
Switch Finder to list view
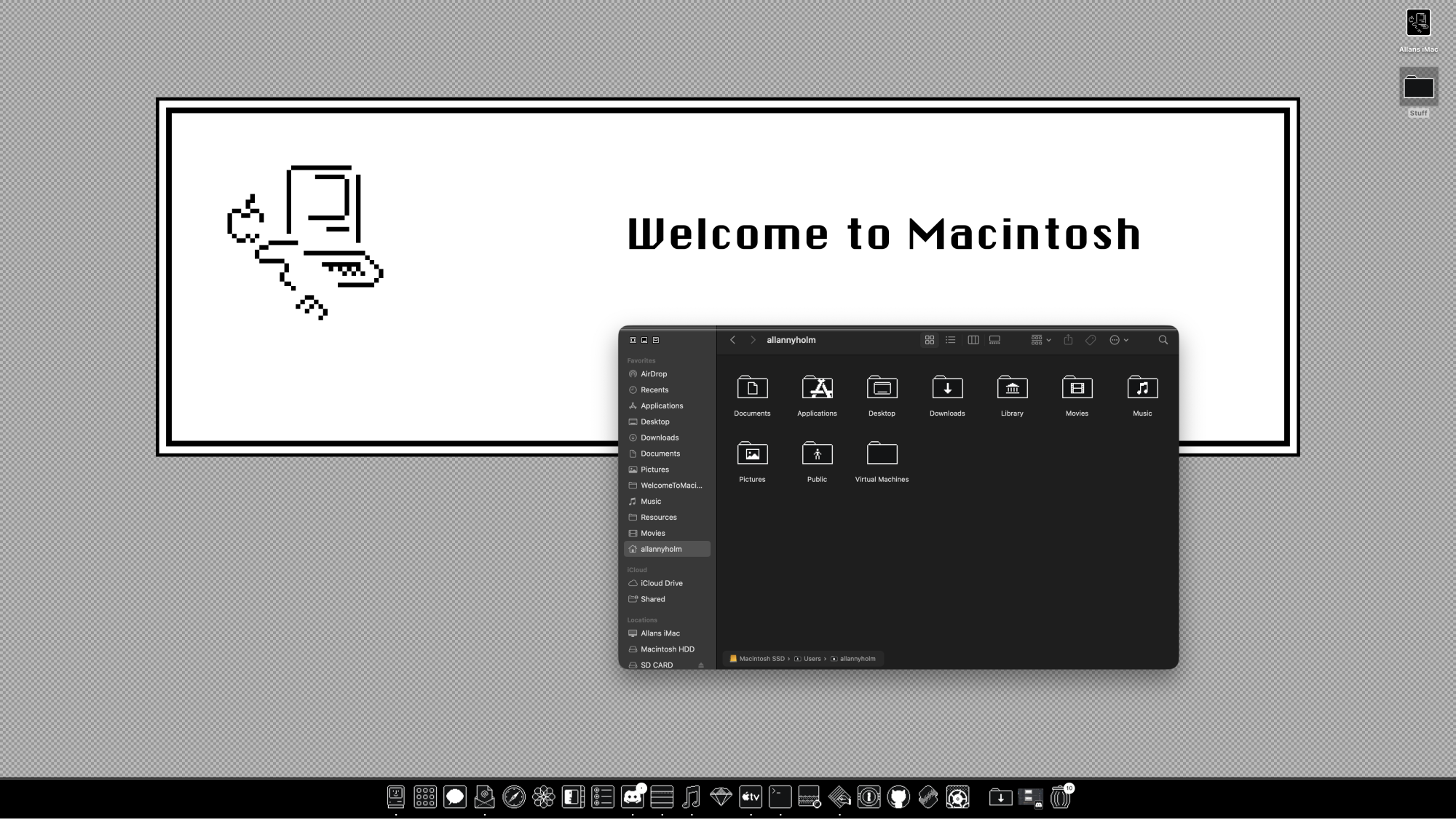click(x=951, y=340)
